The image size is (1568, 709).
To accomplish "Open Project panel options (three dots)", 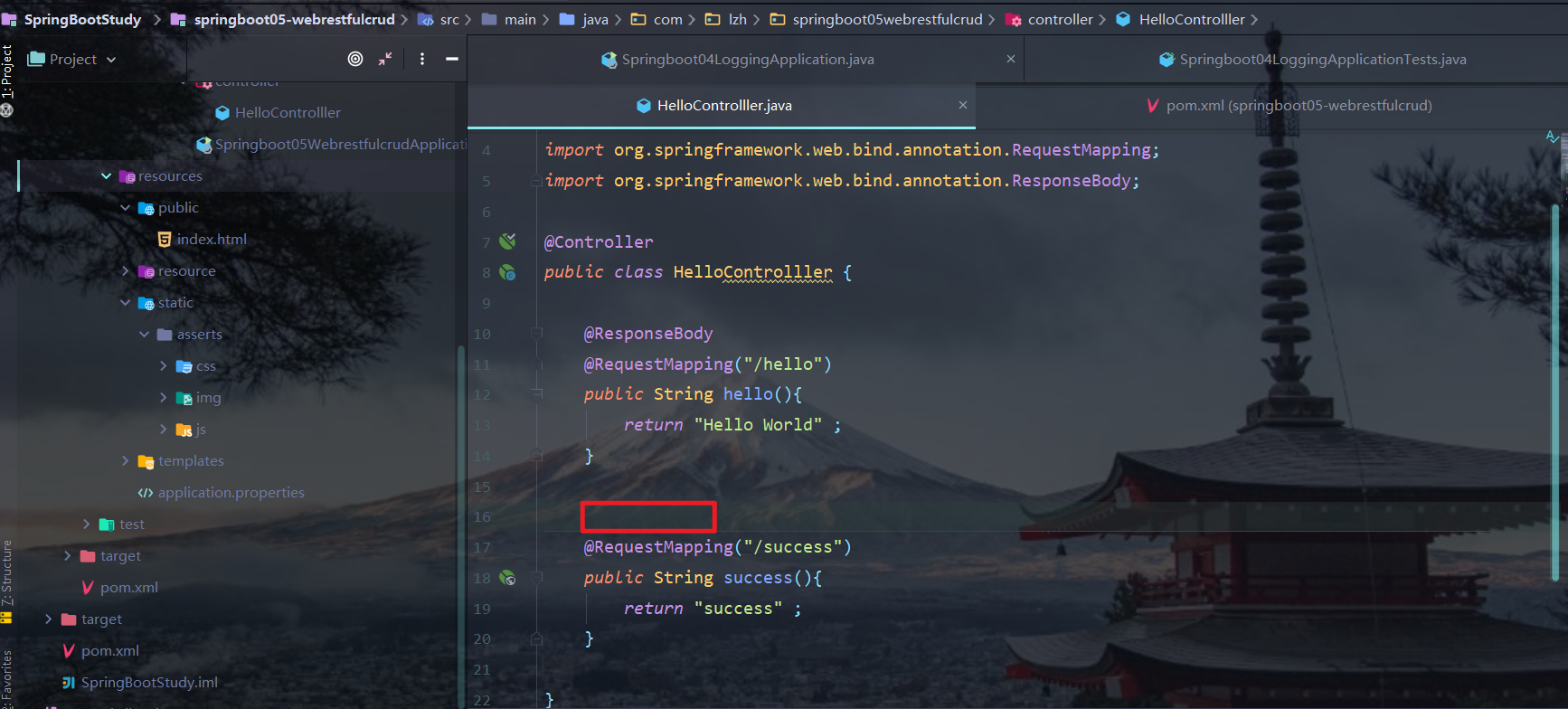I will coord(422,59).
